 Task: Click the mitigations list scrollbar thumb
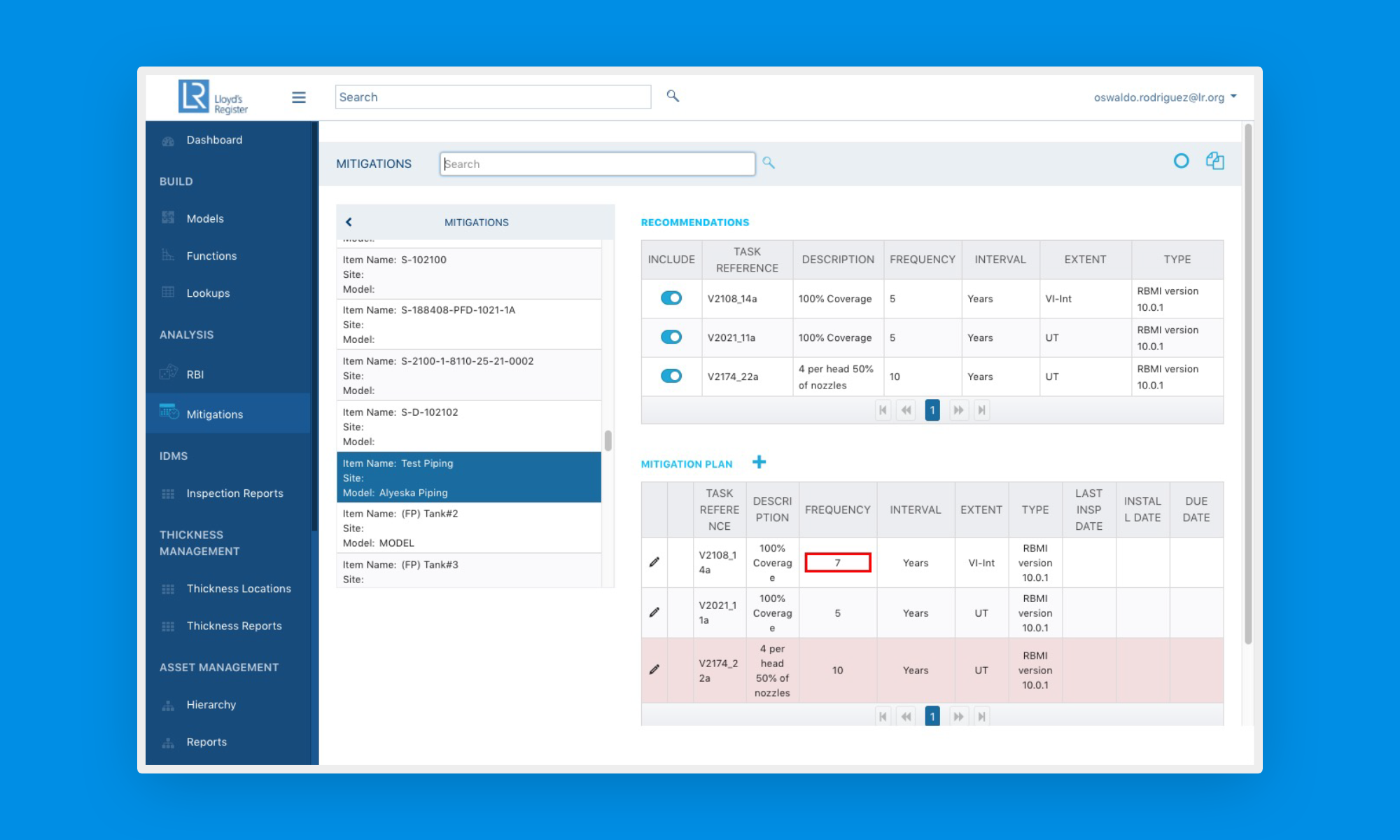point(608,440)
